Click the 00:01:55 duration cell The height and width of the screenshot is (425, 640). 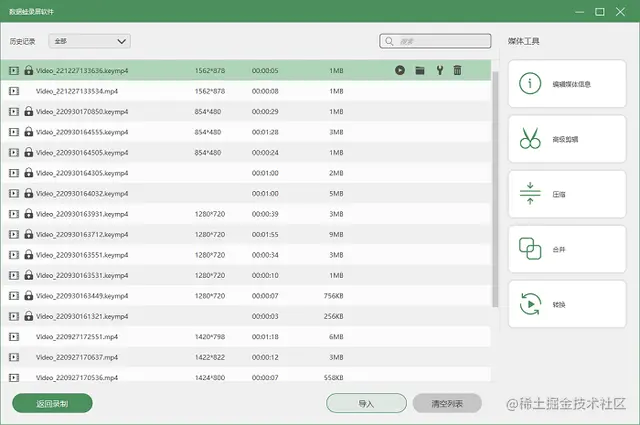coord(265,234)
